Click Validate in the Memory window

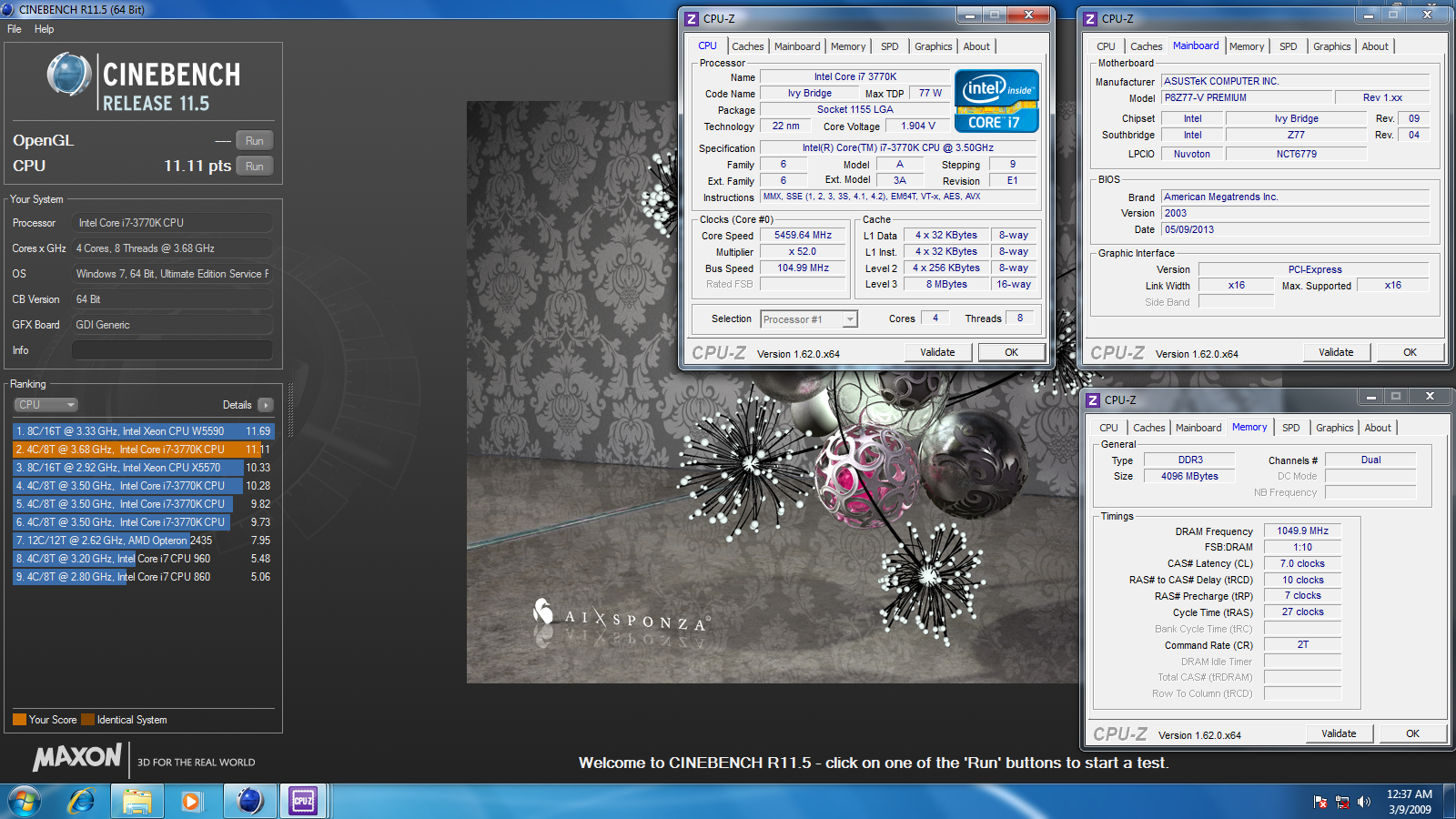coord(1340,733)
